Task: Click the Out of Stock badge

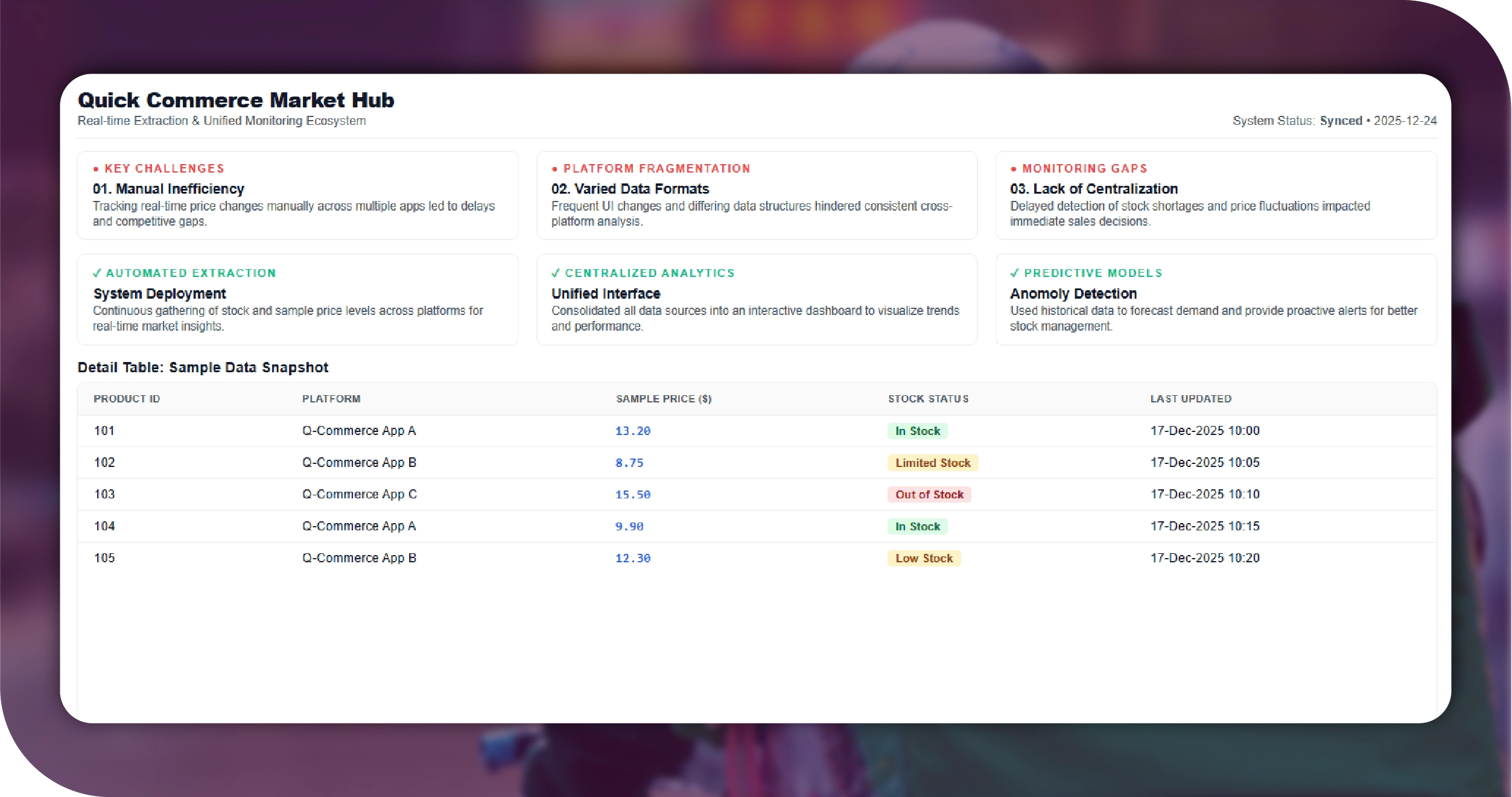Action: coord(929,495)
